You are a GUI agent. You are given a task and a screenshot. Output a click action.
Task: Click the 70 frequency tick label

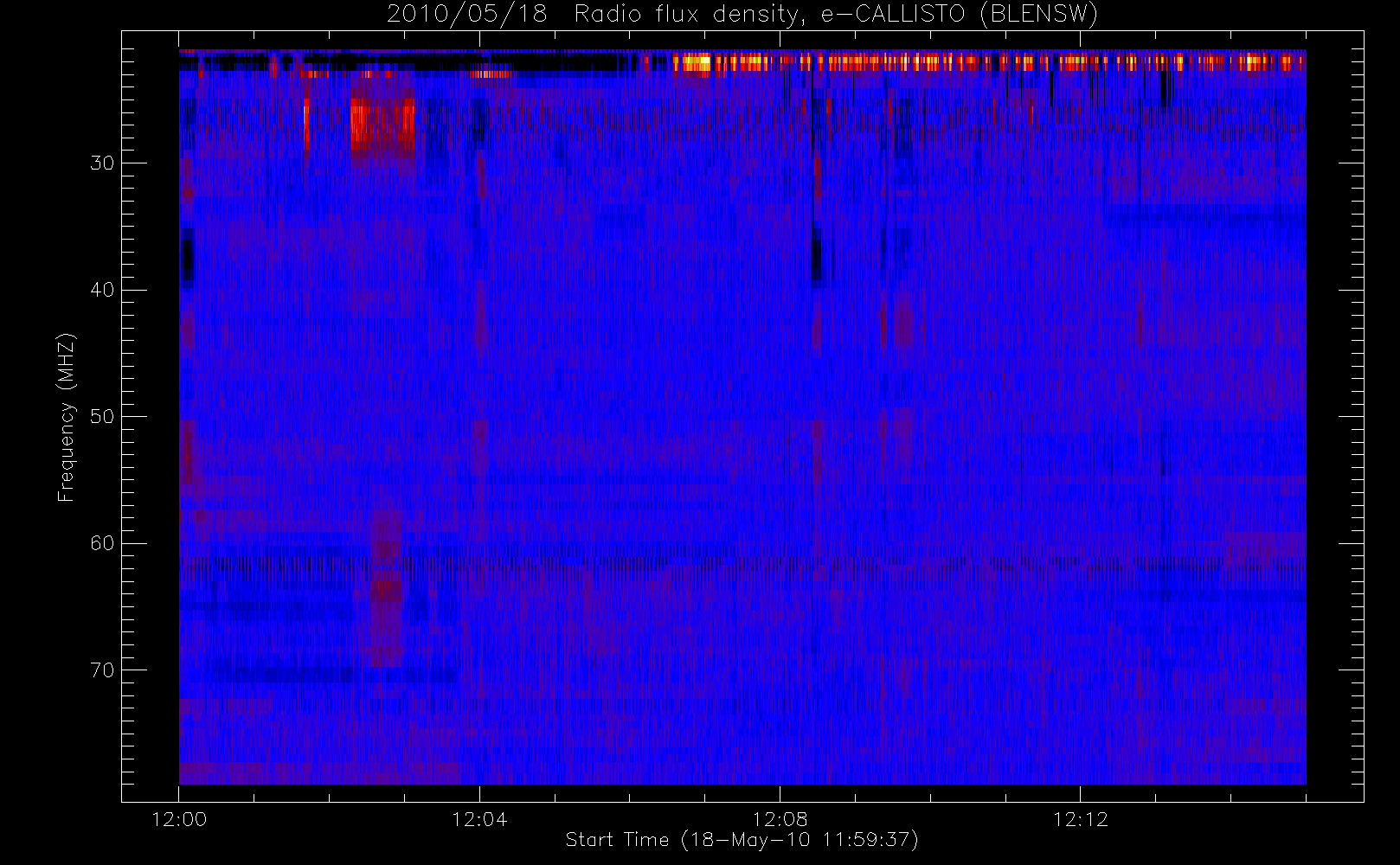click(x=102, y=670)
